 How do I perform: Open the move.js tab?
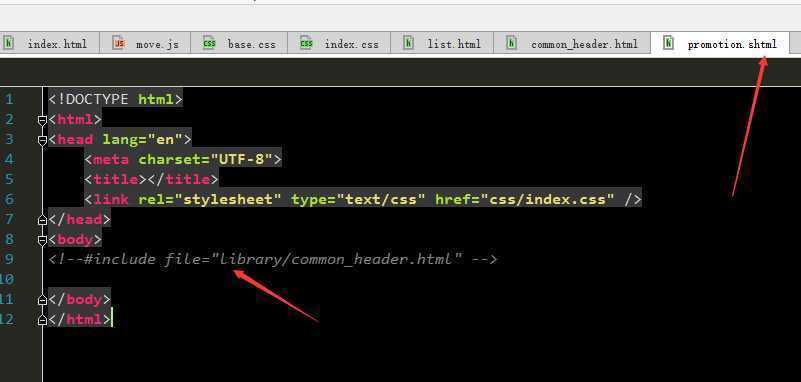[x=145, y=43]
